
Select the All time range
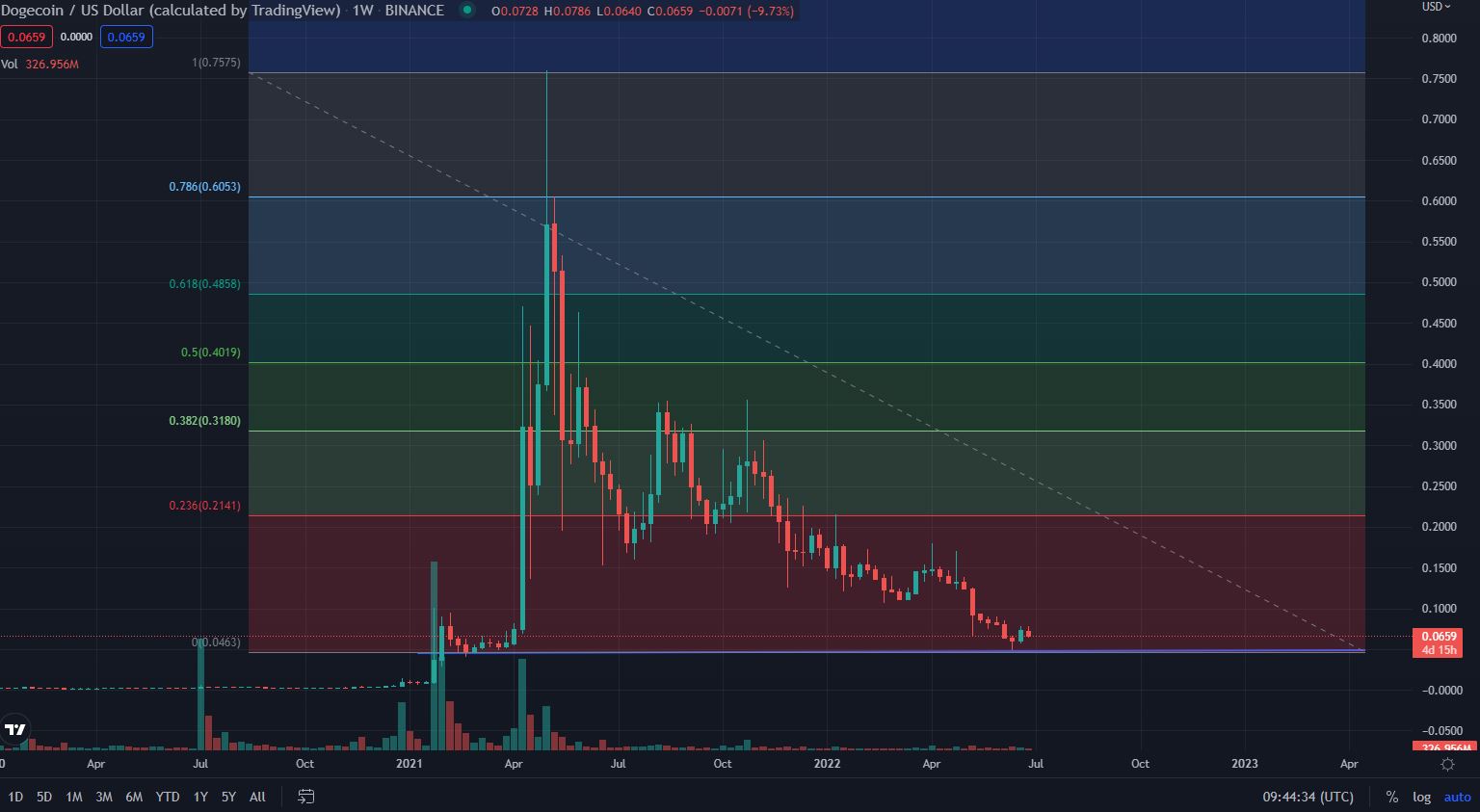257,797
